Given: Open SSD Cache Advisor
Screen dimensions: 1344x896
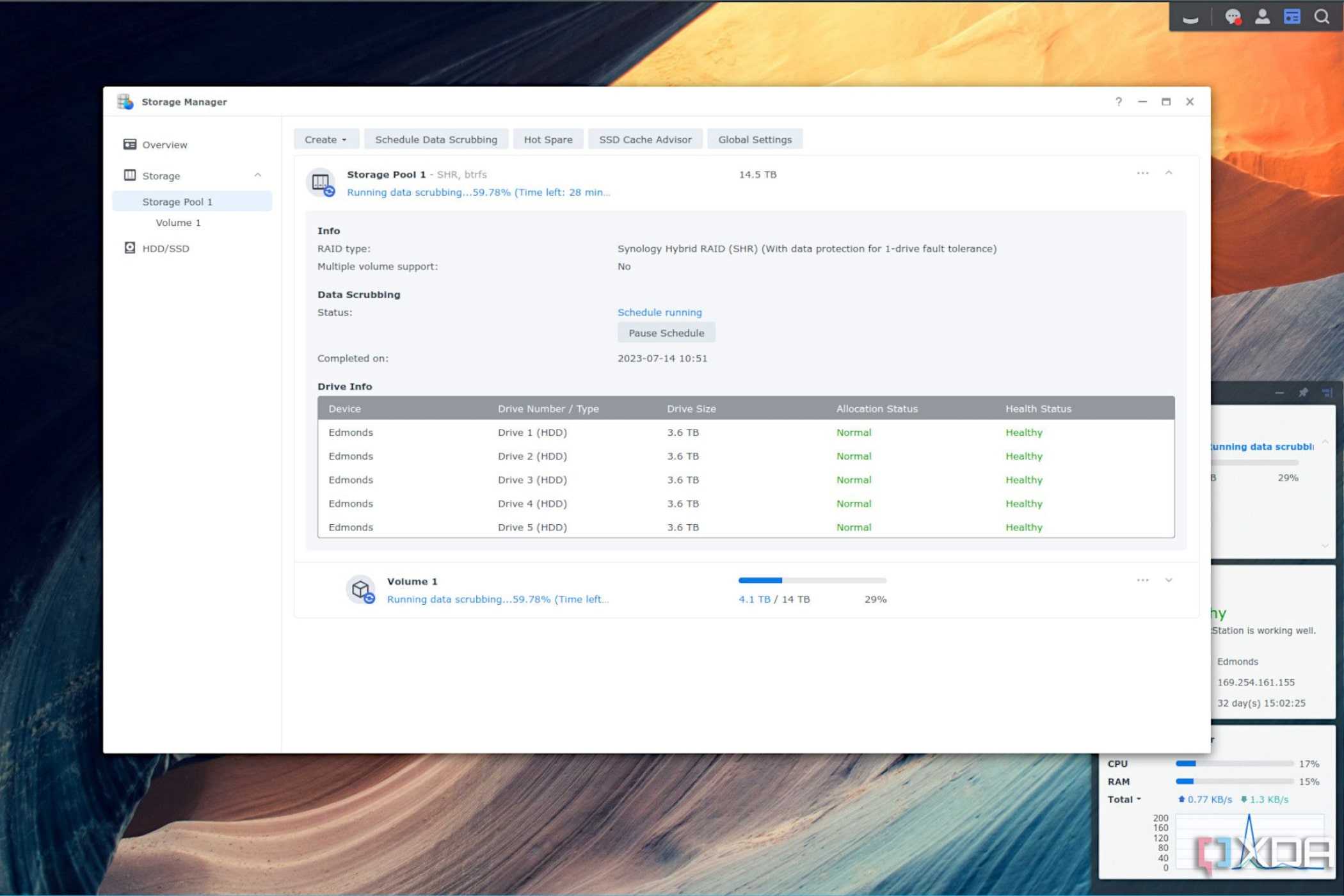Looking at the screenshot, I should (x=645, y=140).
